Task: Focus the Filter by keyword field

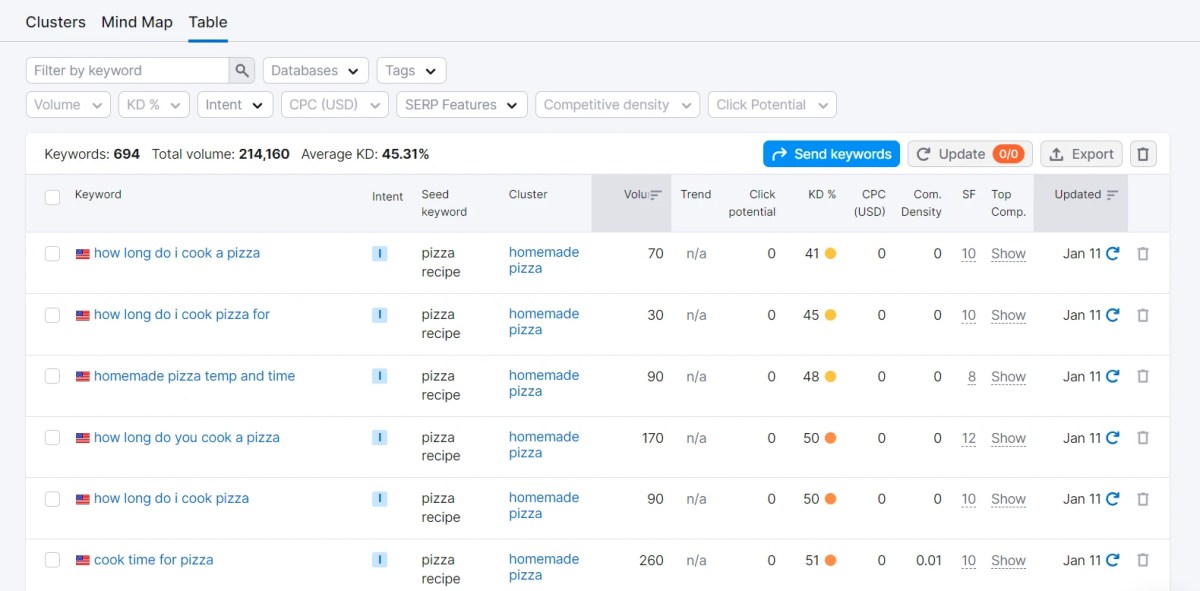Action: coord(128,71)
